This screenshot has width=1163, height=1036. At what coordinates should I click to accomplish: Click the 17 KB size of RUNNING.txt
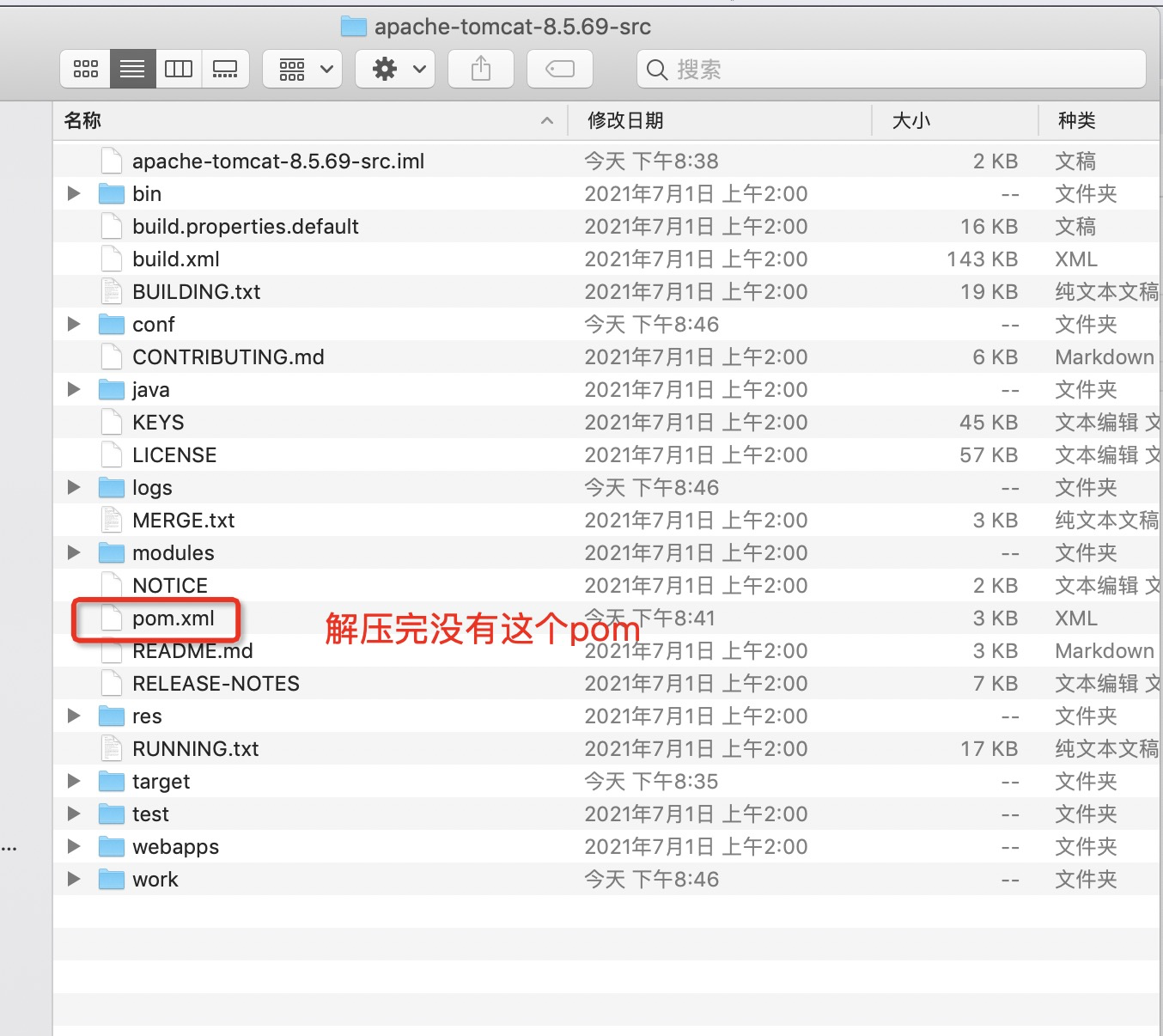click(x=989, y=748)
